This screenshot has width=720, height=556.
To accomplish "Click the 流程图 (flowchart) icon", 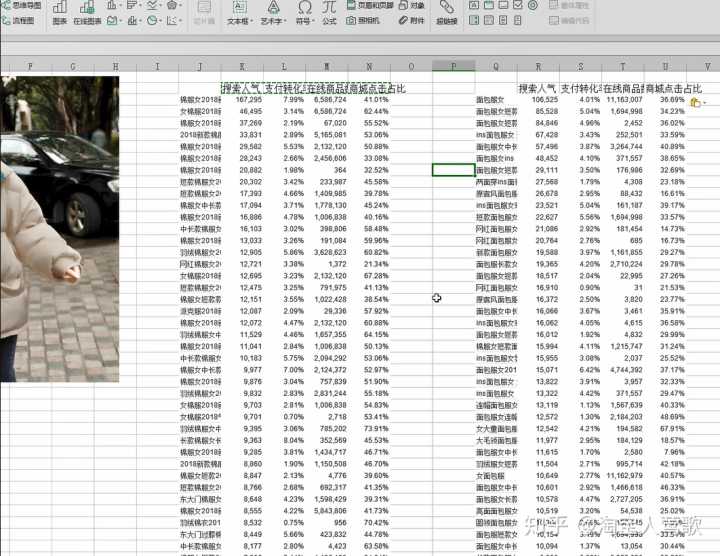I will [23, 20].
